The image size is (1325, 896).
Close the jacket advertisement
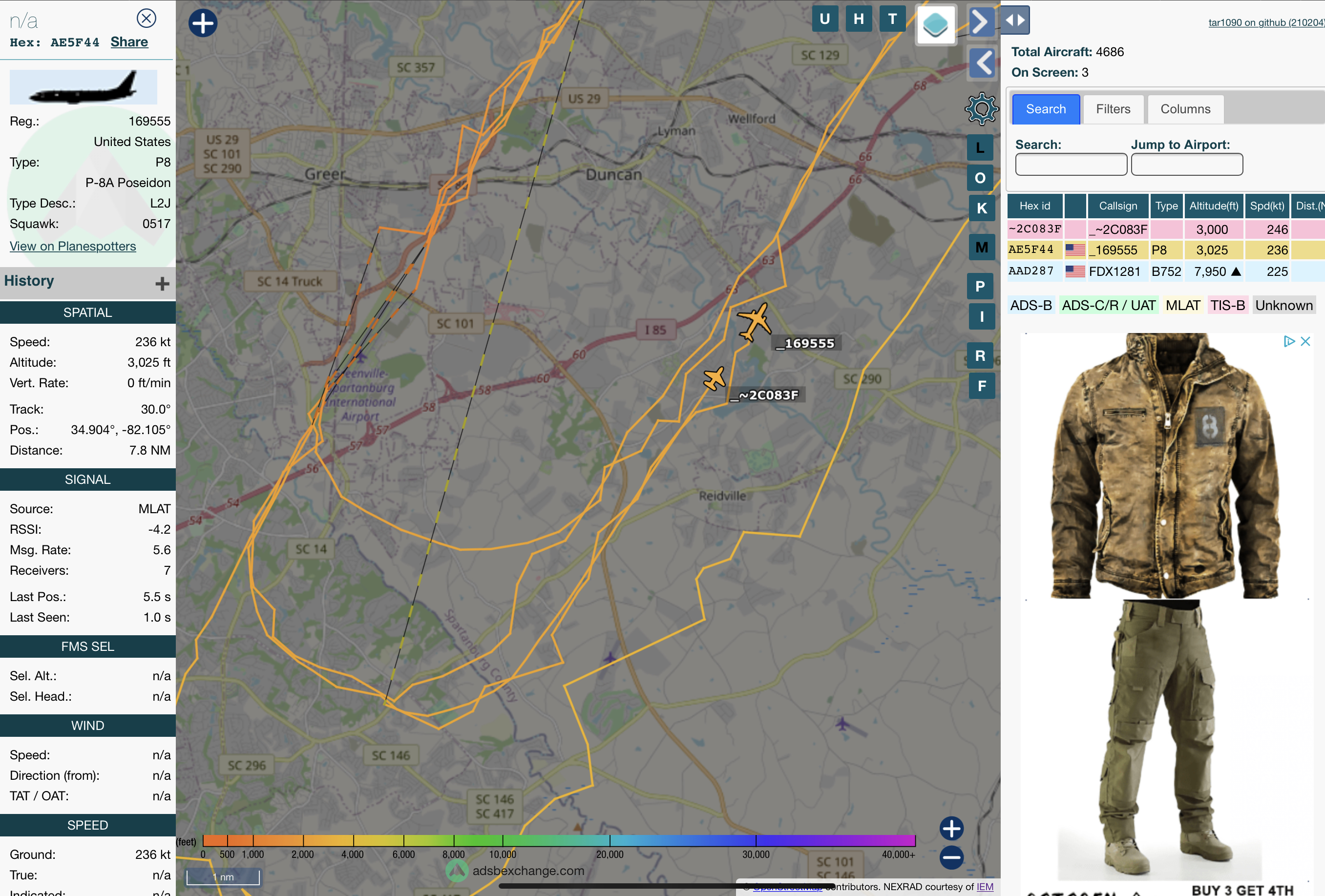(x=1305, y=341)
